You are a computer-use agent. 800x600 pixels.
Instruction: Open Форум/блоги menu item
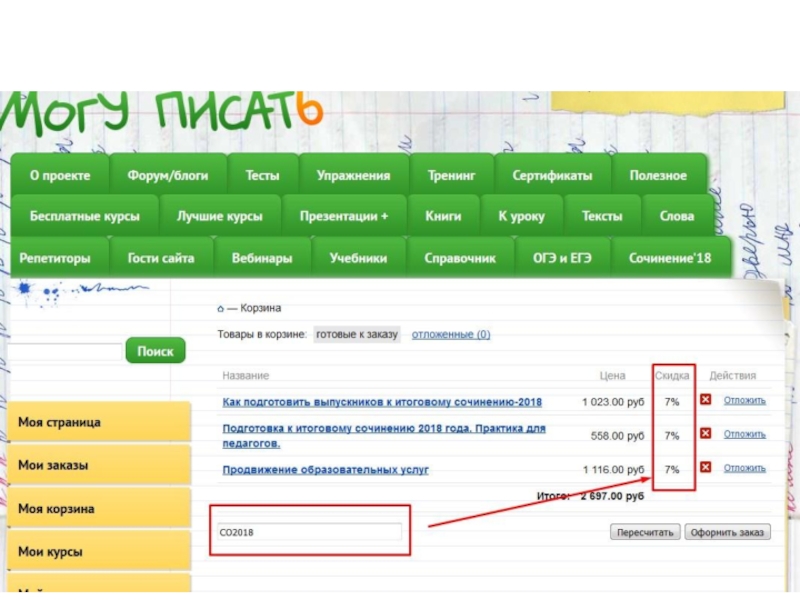pyautogui.click(x=168, y=176)
